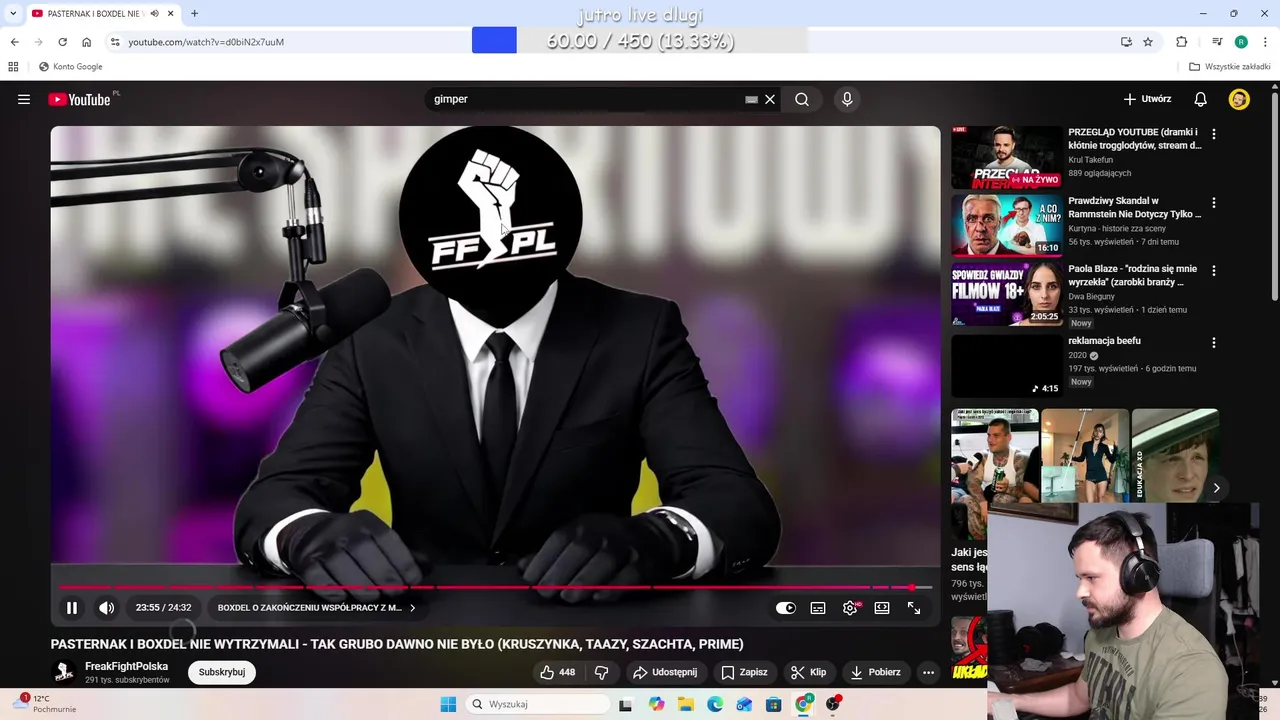Open File Explorer from the taskbar
The width and height of the screenshot is (1280, 720).
point(686,704)
